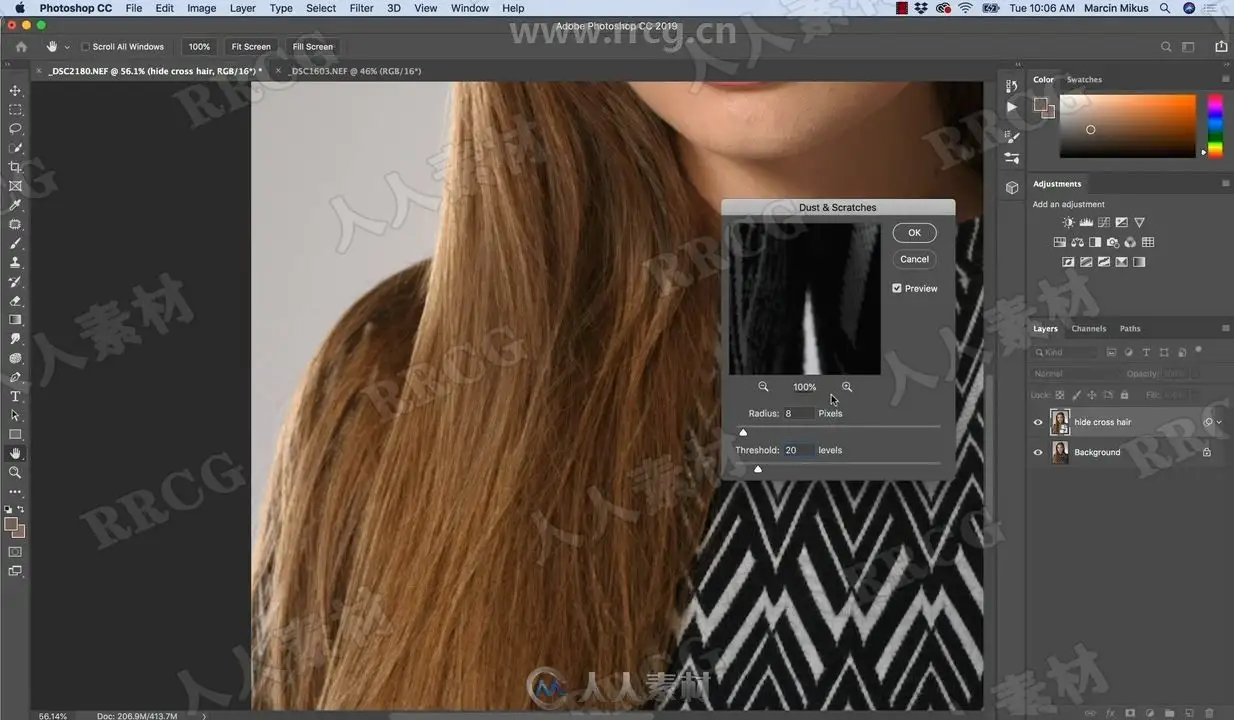Screen dimensions: 1234x720
Task: Click the Fill Screen button
Action: coord(313,47)
